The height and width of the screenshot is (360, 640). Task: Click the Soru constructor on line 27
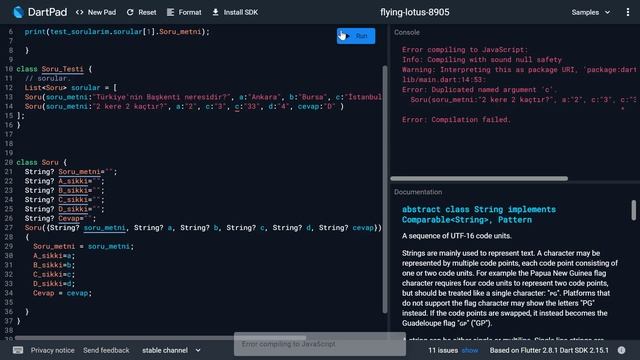203,228
